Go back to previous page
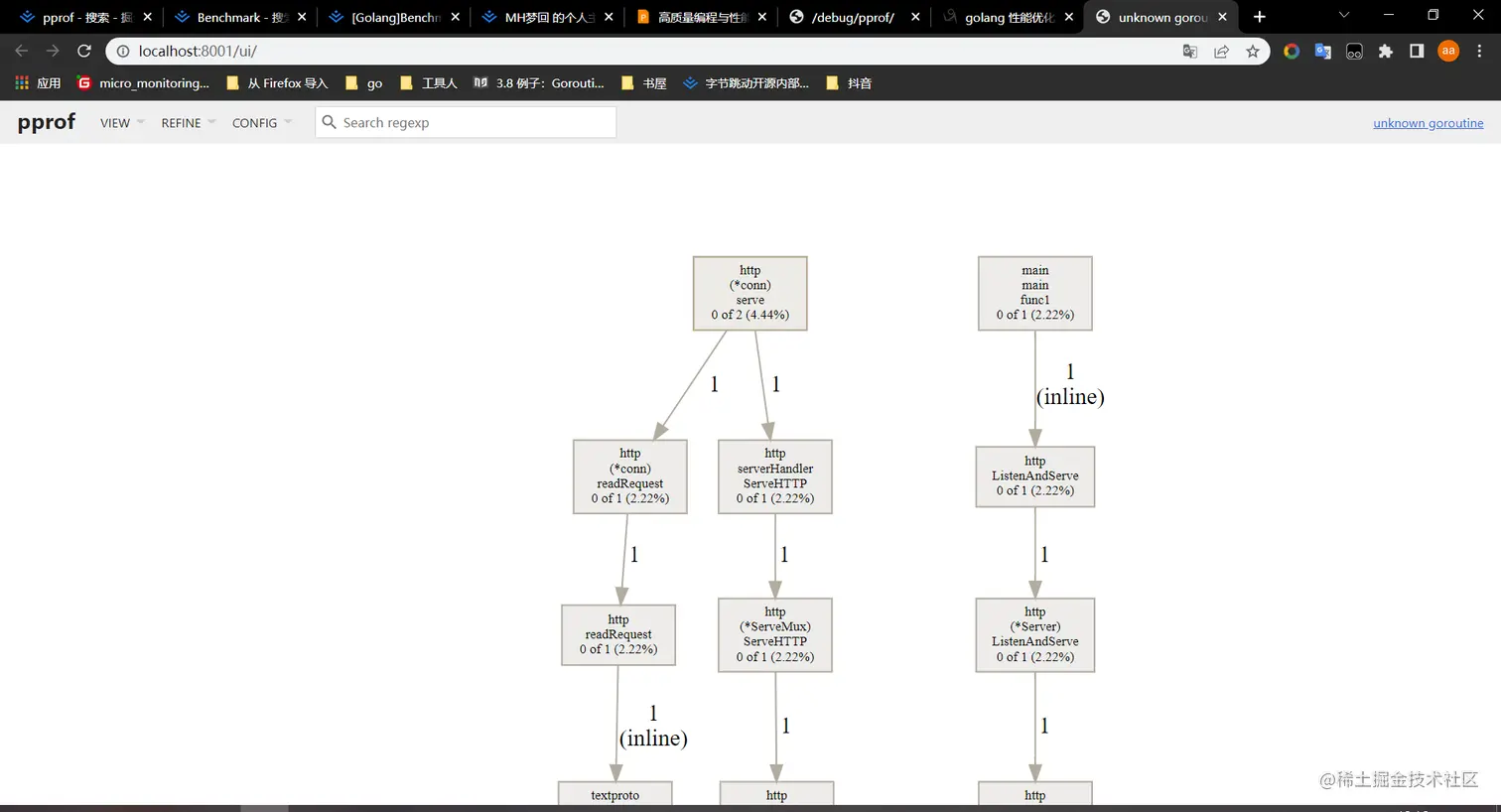1501x812 pixels. (x=22, y=51)
